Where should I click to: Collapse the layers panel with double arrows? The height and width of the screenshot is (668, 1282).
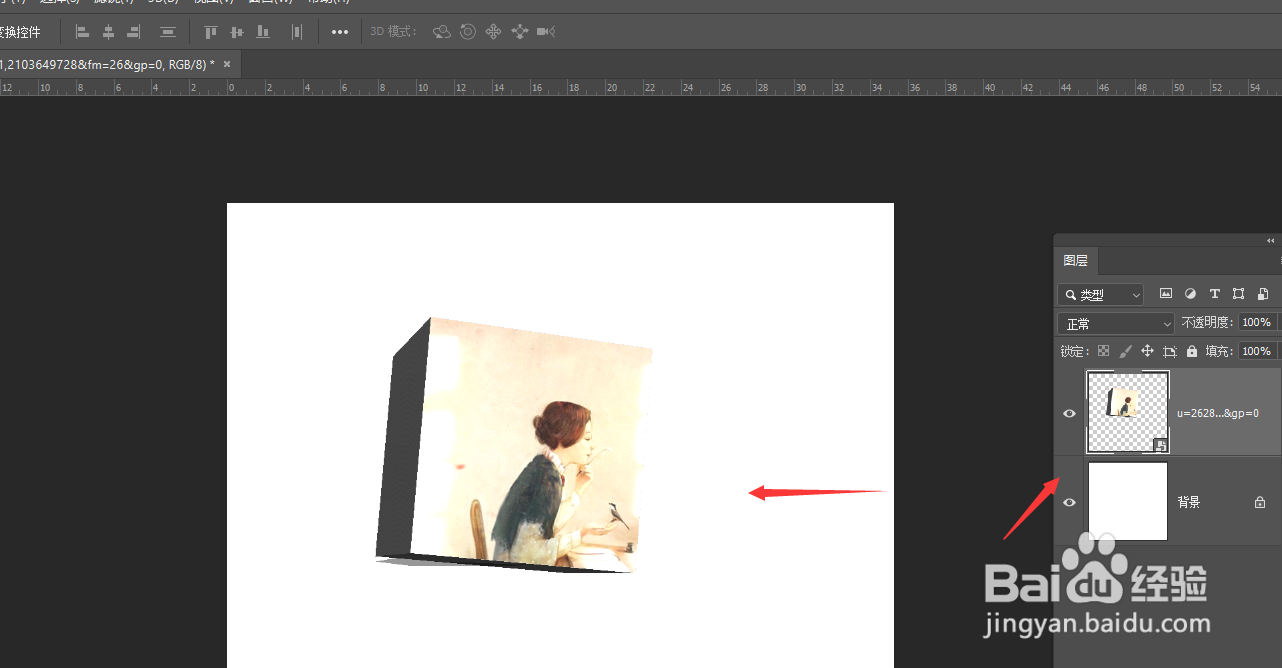pos(1270,240)
